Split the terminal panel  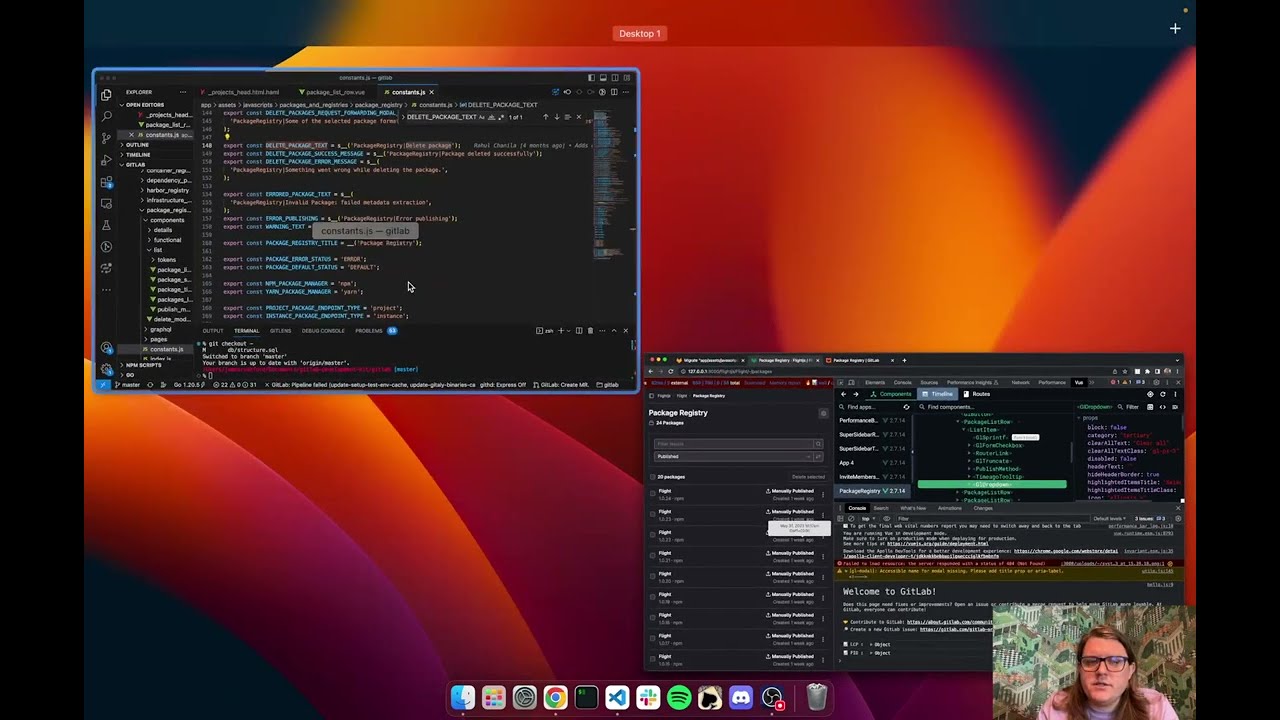point(578,331)
